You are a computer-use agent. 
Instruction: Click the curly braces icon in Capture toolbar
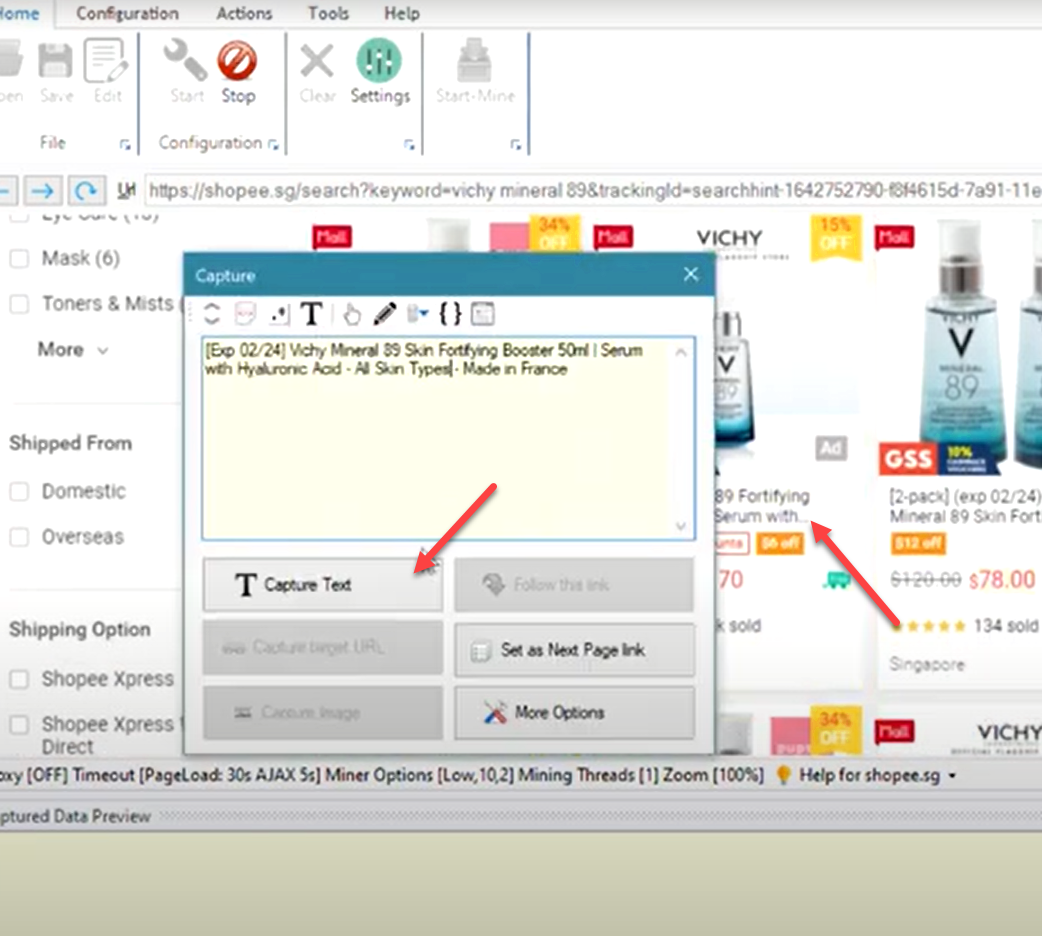(x=451, y=314)
